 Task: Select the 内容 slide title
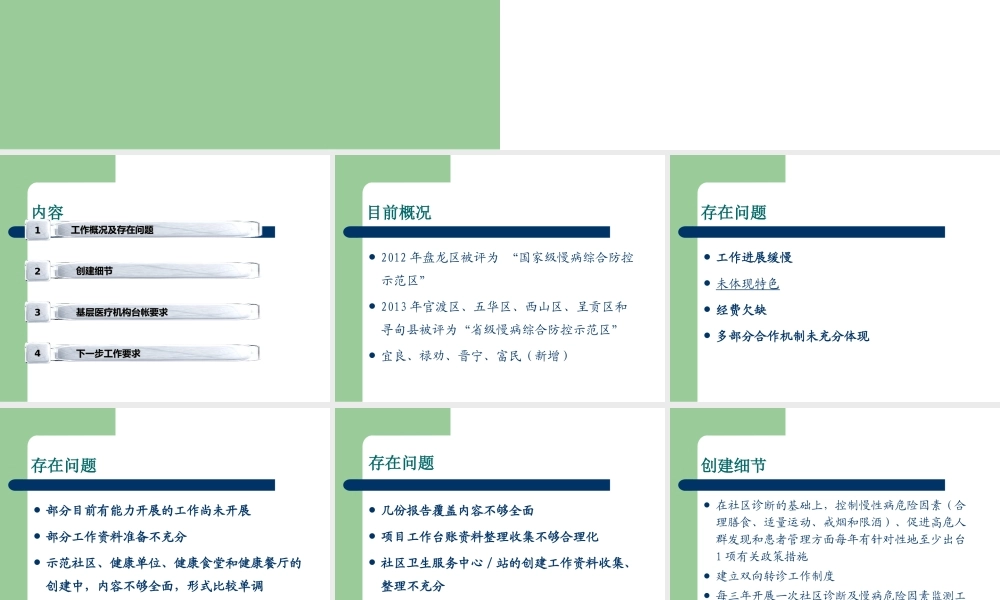click(x=48, y=212)
